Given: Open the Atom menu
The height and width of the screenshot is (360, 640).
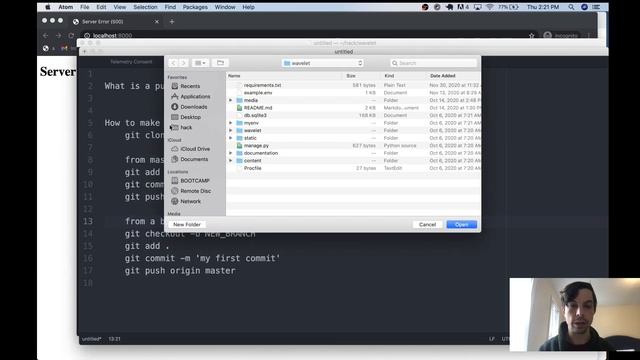Looking at the screenshot, I should pyautogui.click(x=65, y=7).
